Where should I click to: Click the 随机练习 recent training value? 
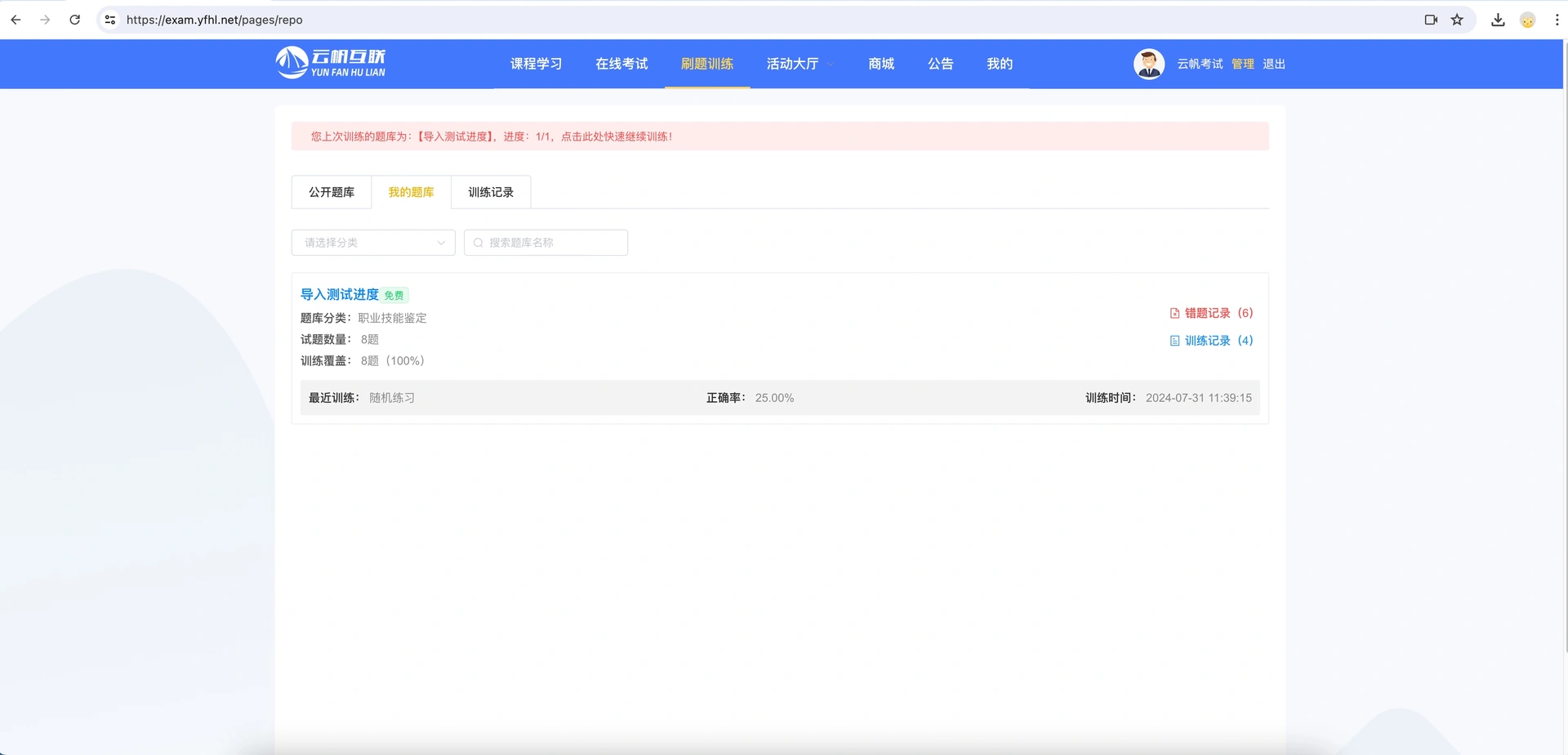click(x=392, y=398)
